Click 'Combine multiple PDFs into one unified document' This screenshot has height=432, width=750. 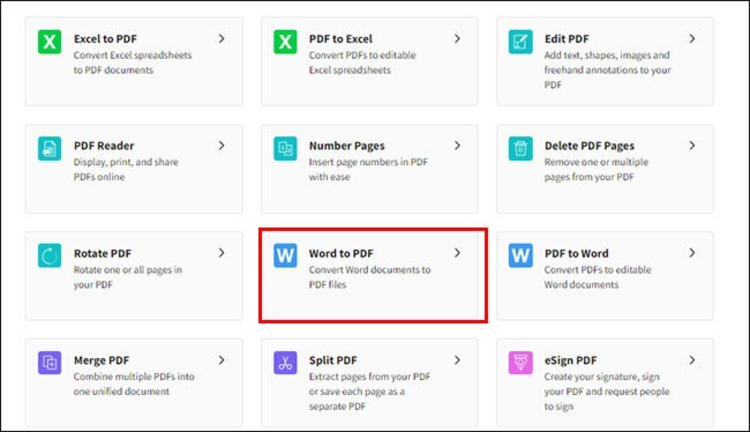pos(134,384)
